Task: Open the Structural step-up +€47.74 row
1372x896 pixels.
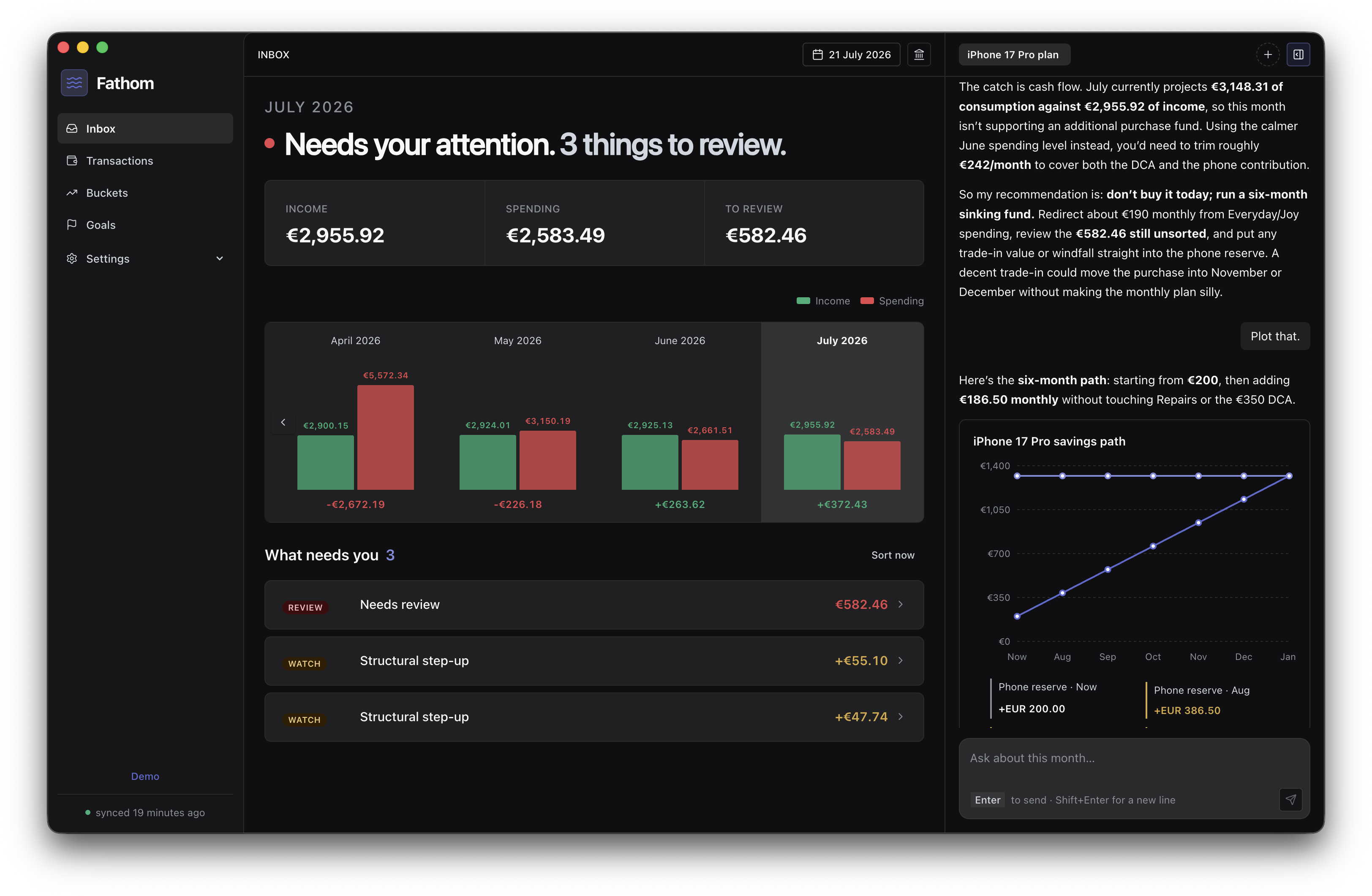Action: pos(594,717)
